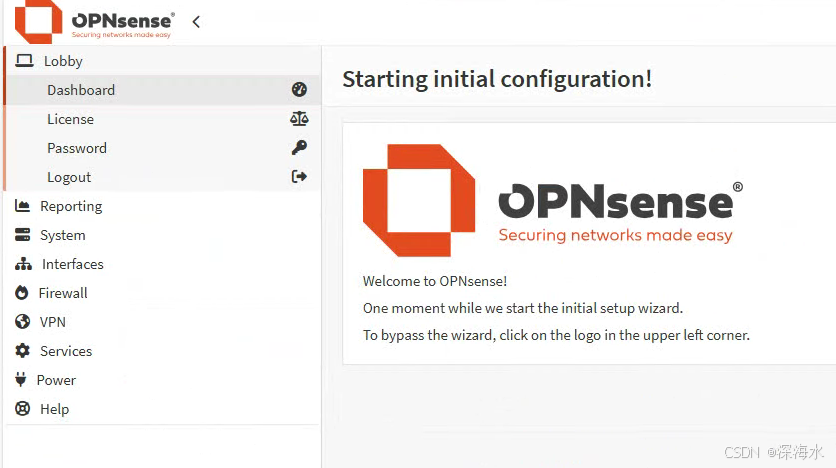
Task: Click the balance scale icon next to License
Action: click(x=299, y=118)
